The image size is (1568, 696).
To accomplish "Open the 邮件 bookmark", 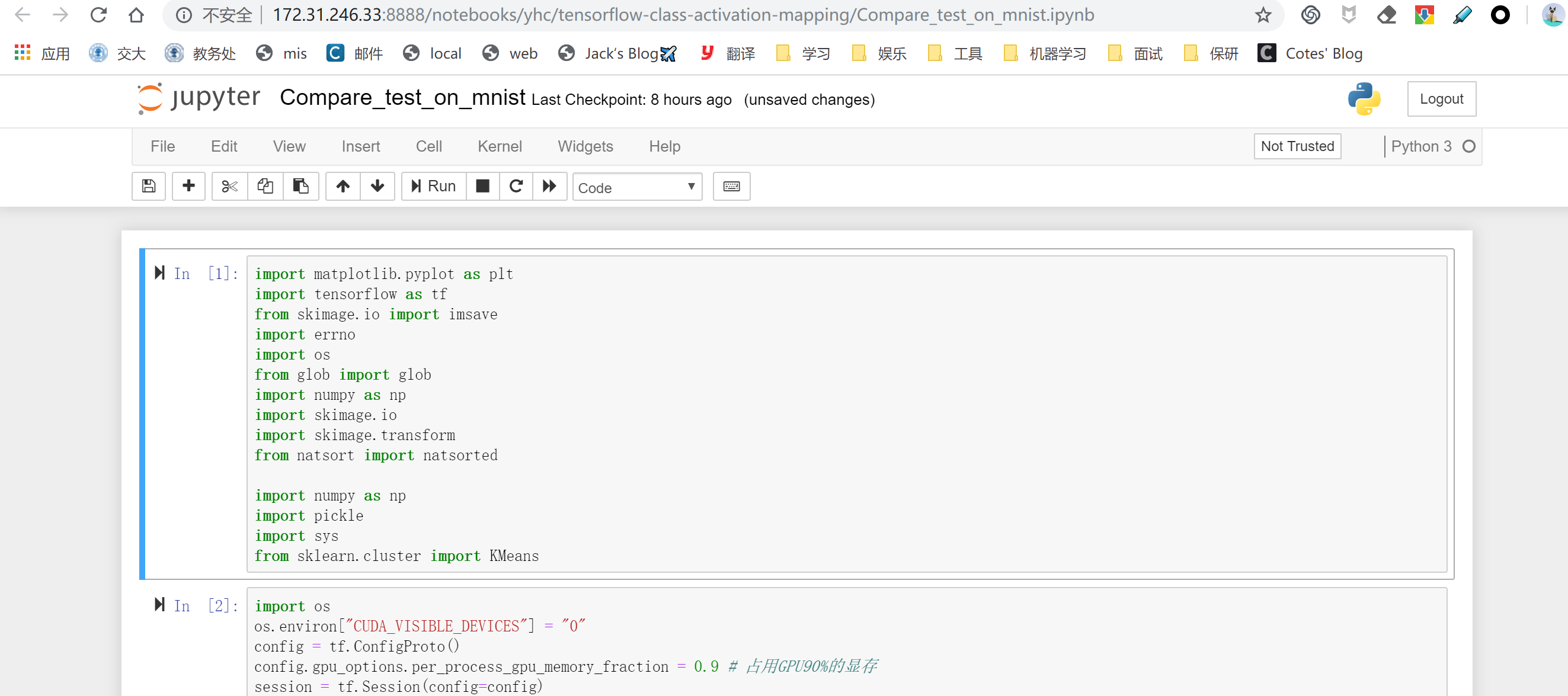I will pyautogui.click(x=355, y=53).
